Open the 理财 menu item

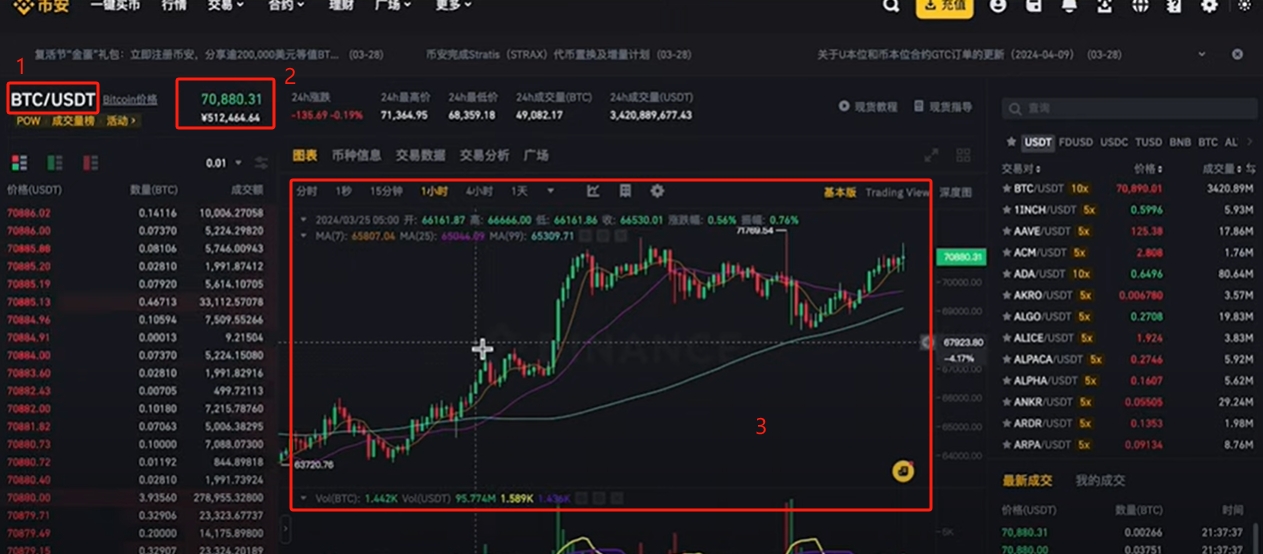click(x=341, y=5)
